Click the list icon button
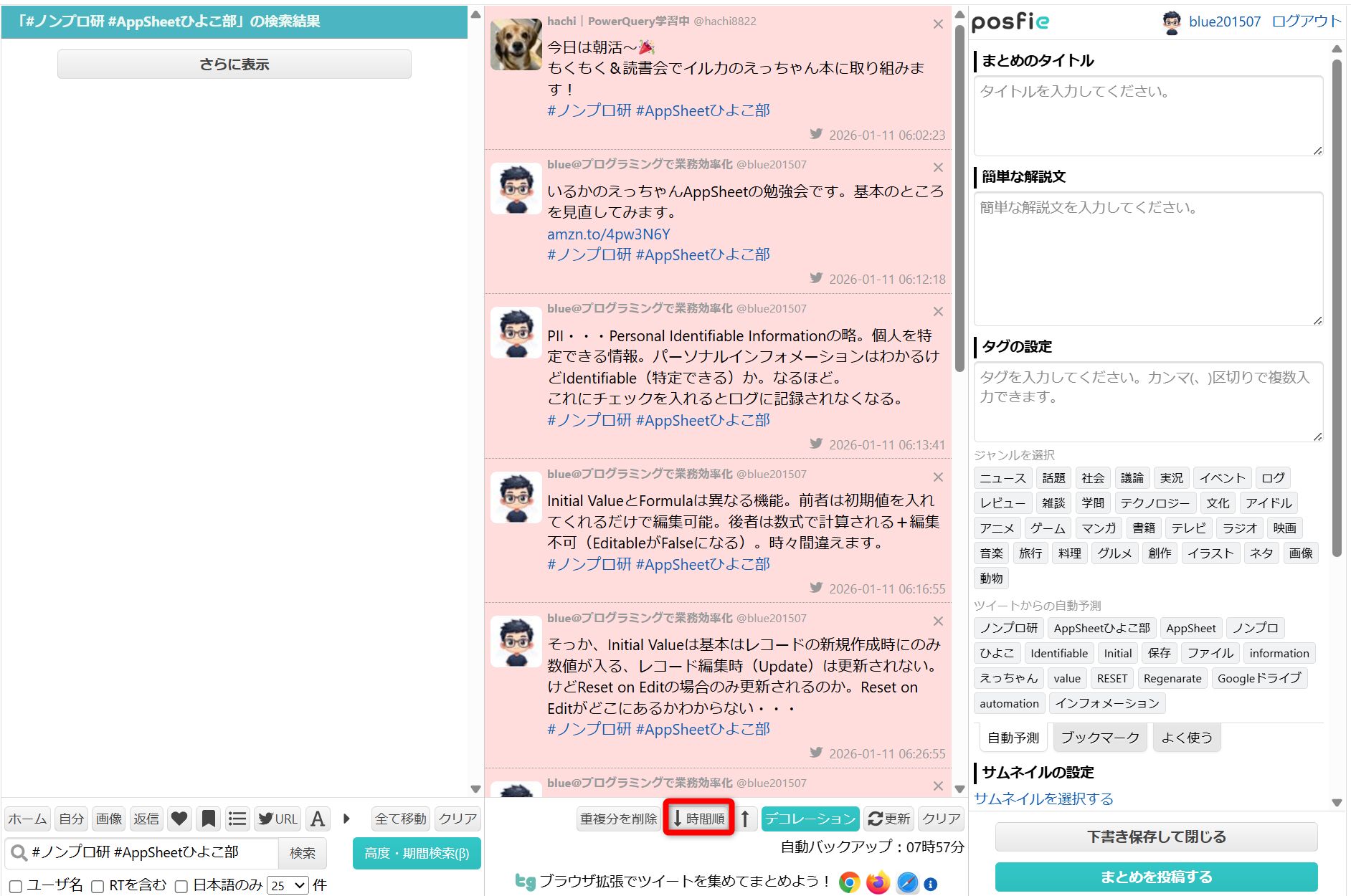The image size is (1351, 896). [237, 819]
